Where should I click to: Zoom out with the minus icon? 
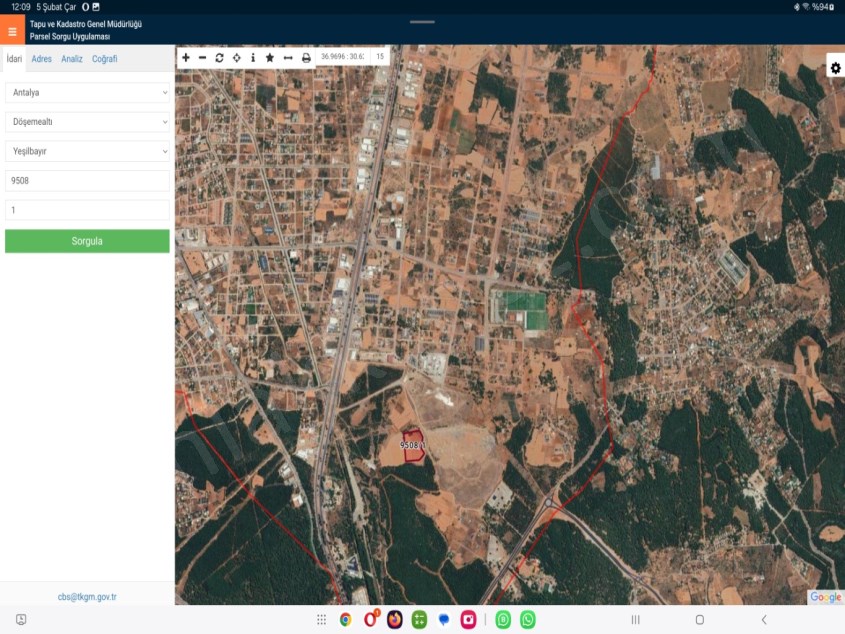203,58
